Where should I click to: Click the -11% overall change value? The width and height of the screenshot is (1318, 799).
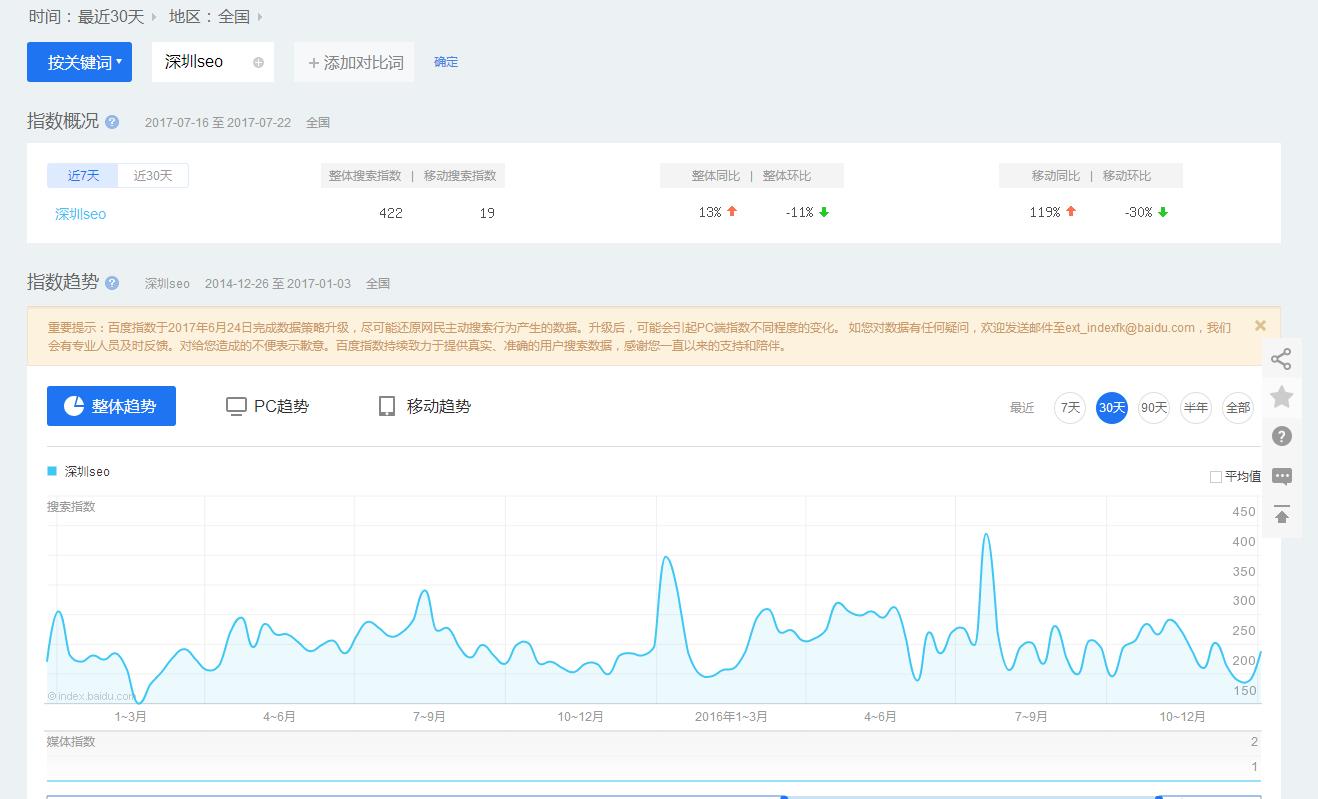click(799, 212)
